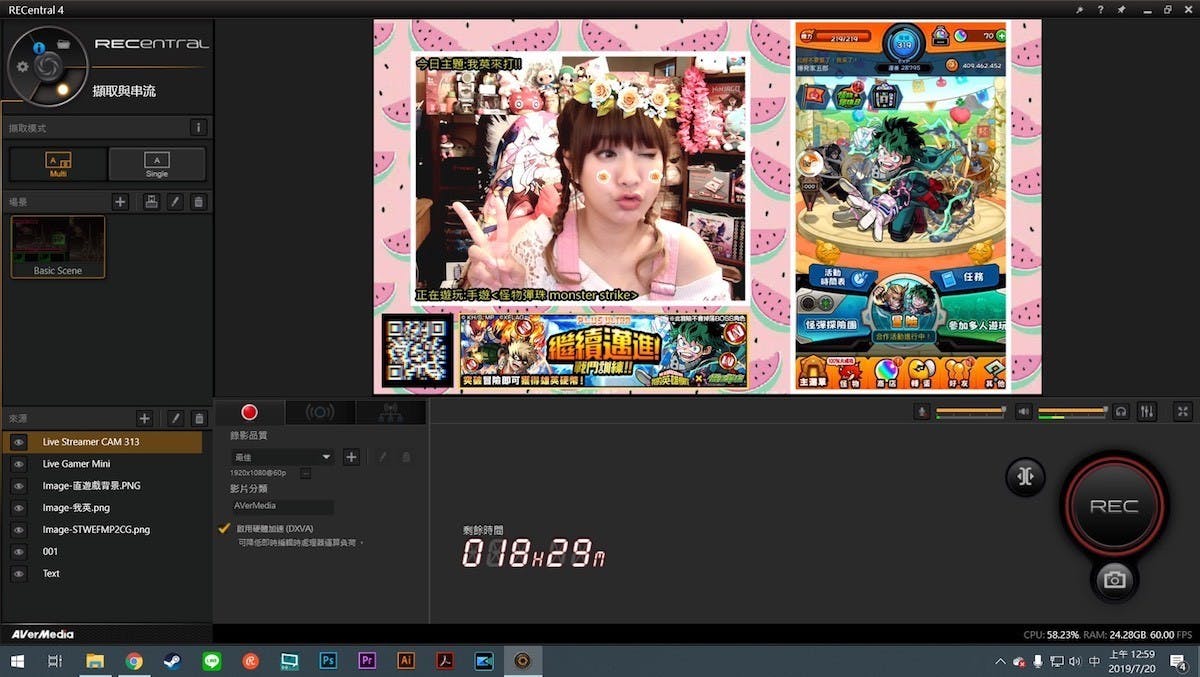Open the settings gear on the RECentral dial
Viewport: 1200px width, 677px height.
(23, 67)
